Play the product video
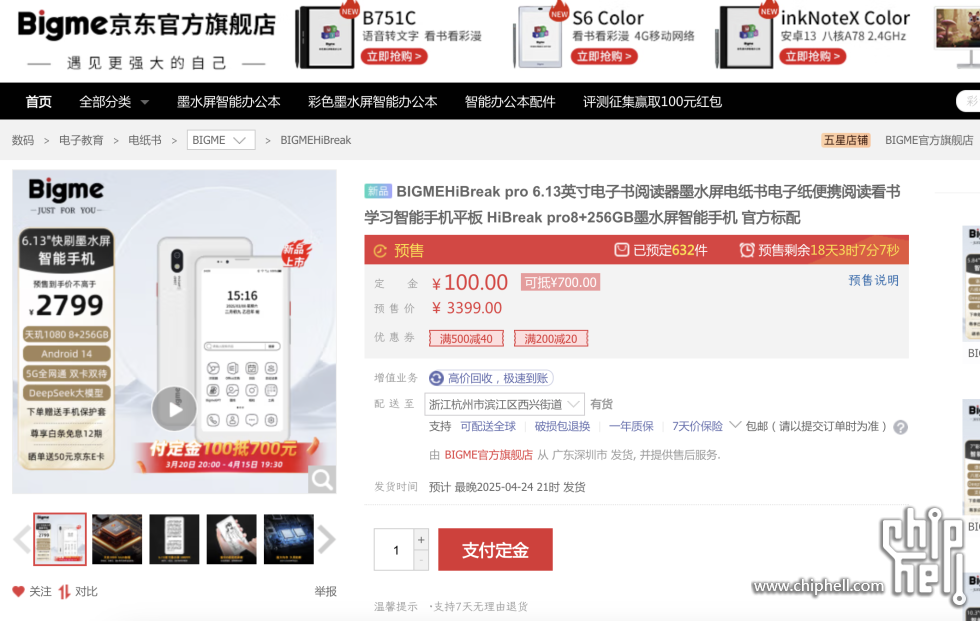Viewport: 980px width, 621px height. pos(174,409)
